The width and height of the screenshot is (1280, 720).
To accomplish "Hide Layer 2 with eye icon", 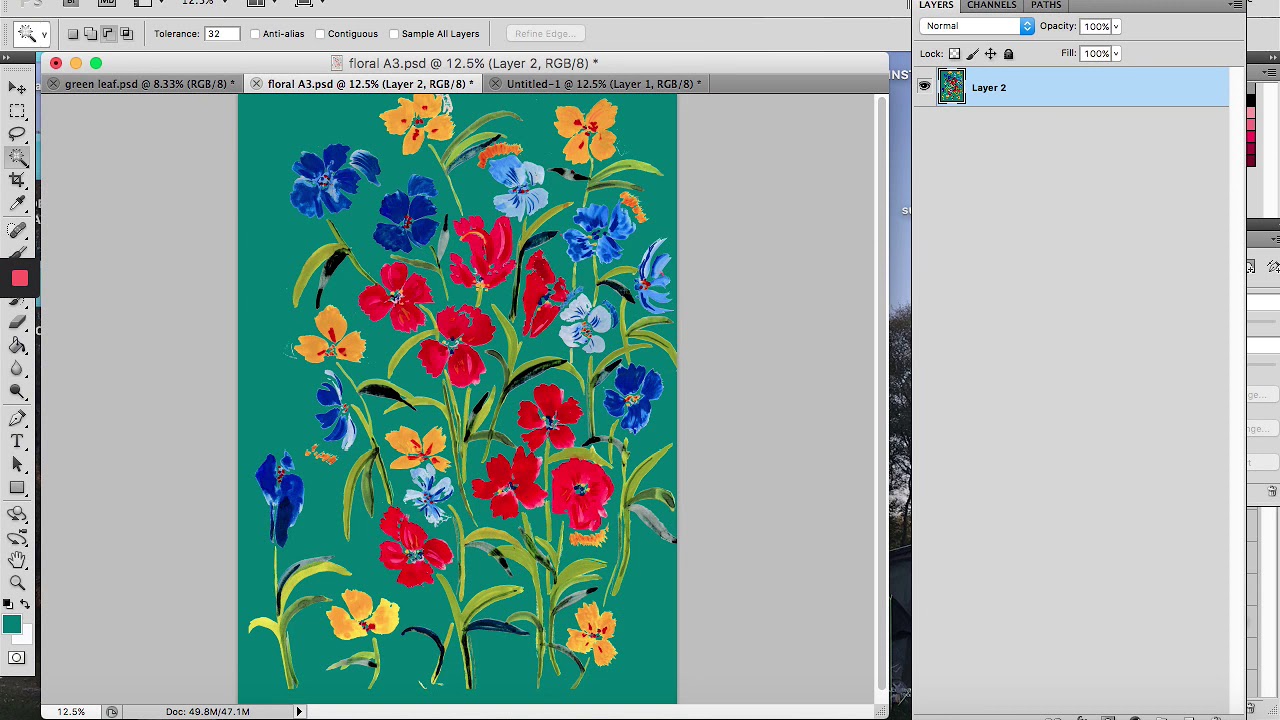I will tap(924, 87).
